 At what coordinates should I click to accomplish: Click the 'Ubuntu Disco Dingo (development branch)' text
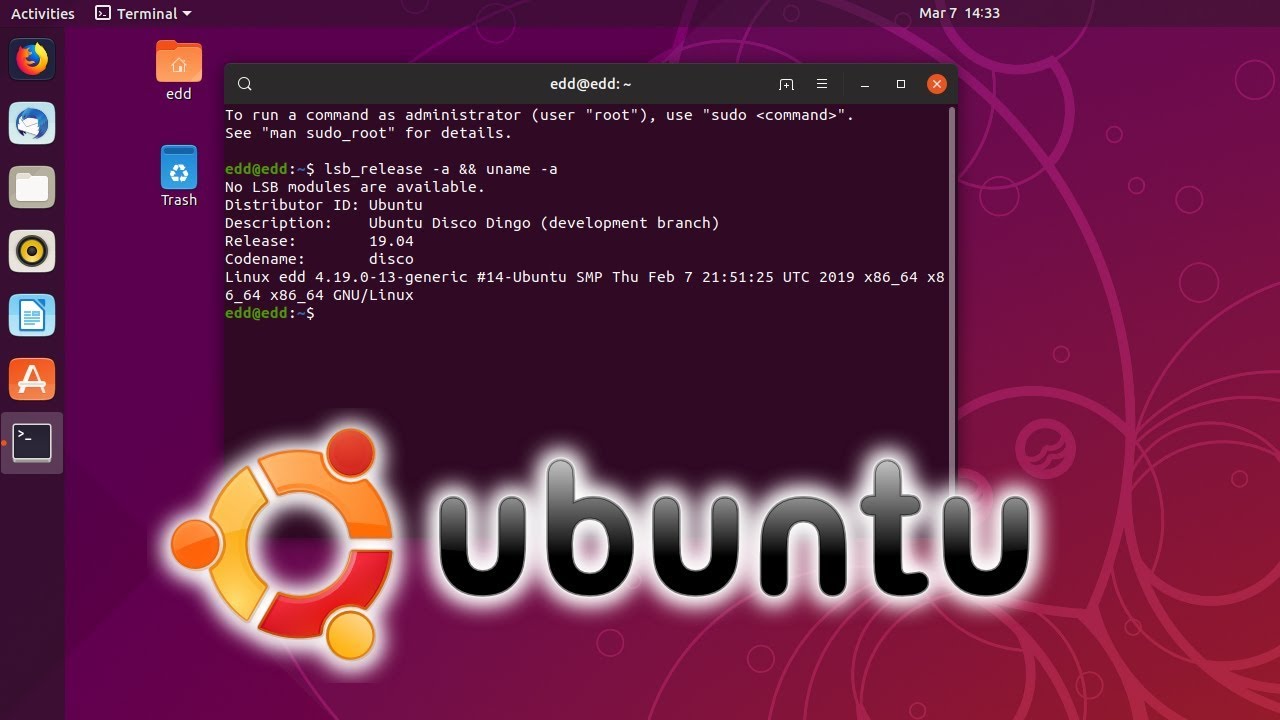[x=544, y=223]
